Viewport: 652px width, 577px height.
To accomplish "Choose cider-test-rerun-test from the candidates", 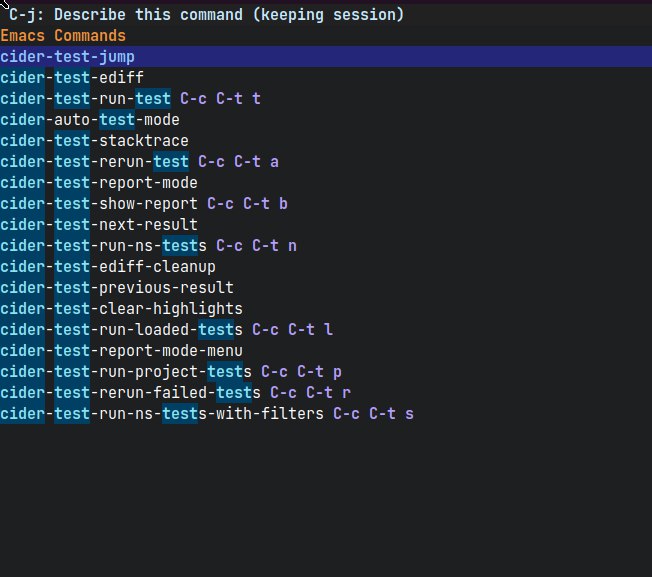I will point(94,162).
